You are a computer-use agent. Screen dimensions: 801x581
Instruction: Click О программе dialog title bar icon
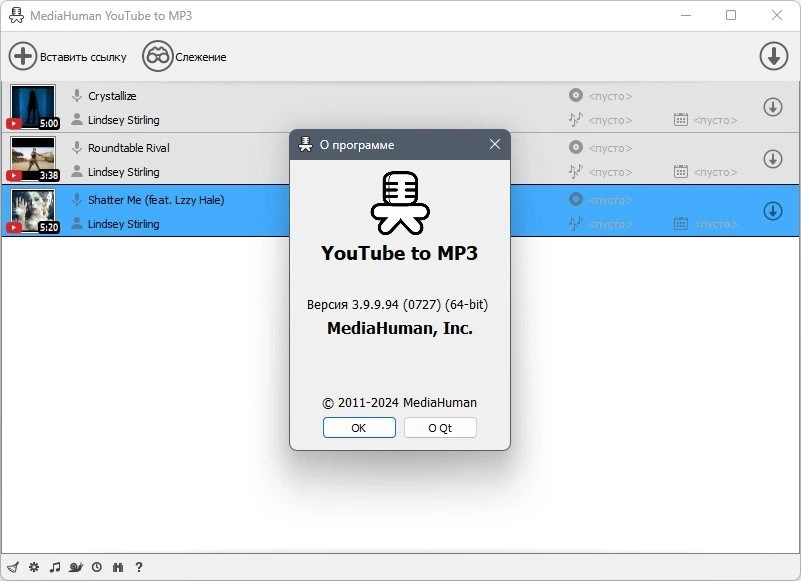[305, 145]
